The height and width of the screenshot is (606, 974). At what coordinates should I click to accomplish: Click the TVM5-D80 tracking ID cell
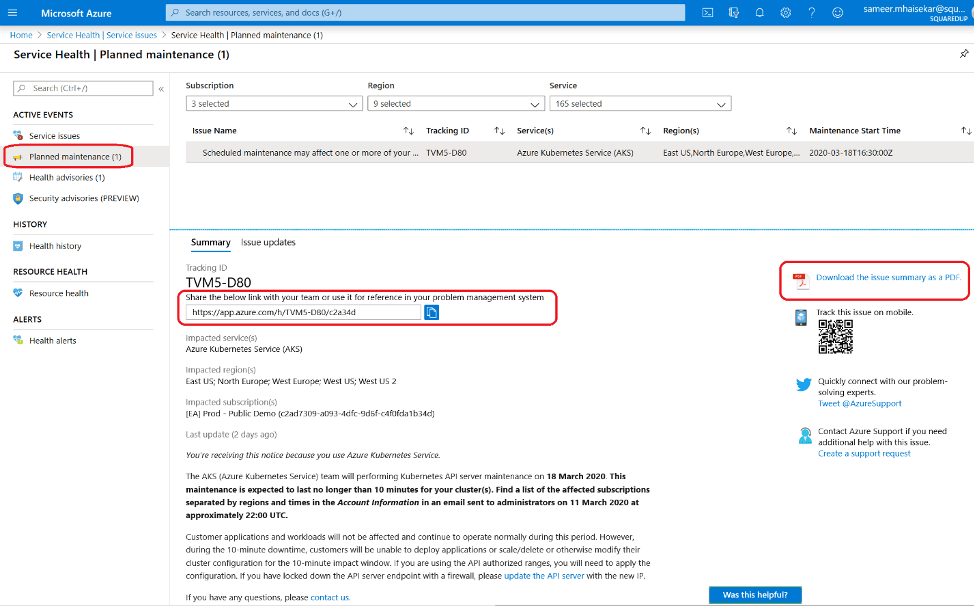pyautogui.click(x=446, y=153)
